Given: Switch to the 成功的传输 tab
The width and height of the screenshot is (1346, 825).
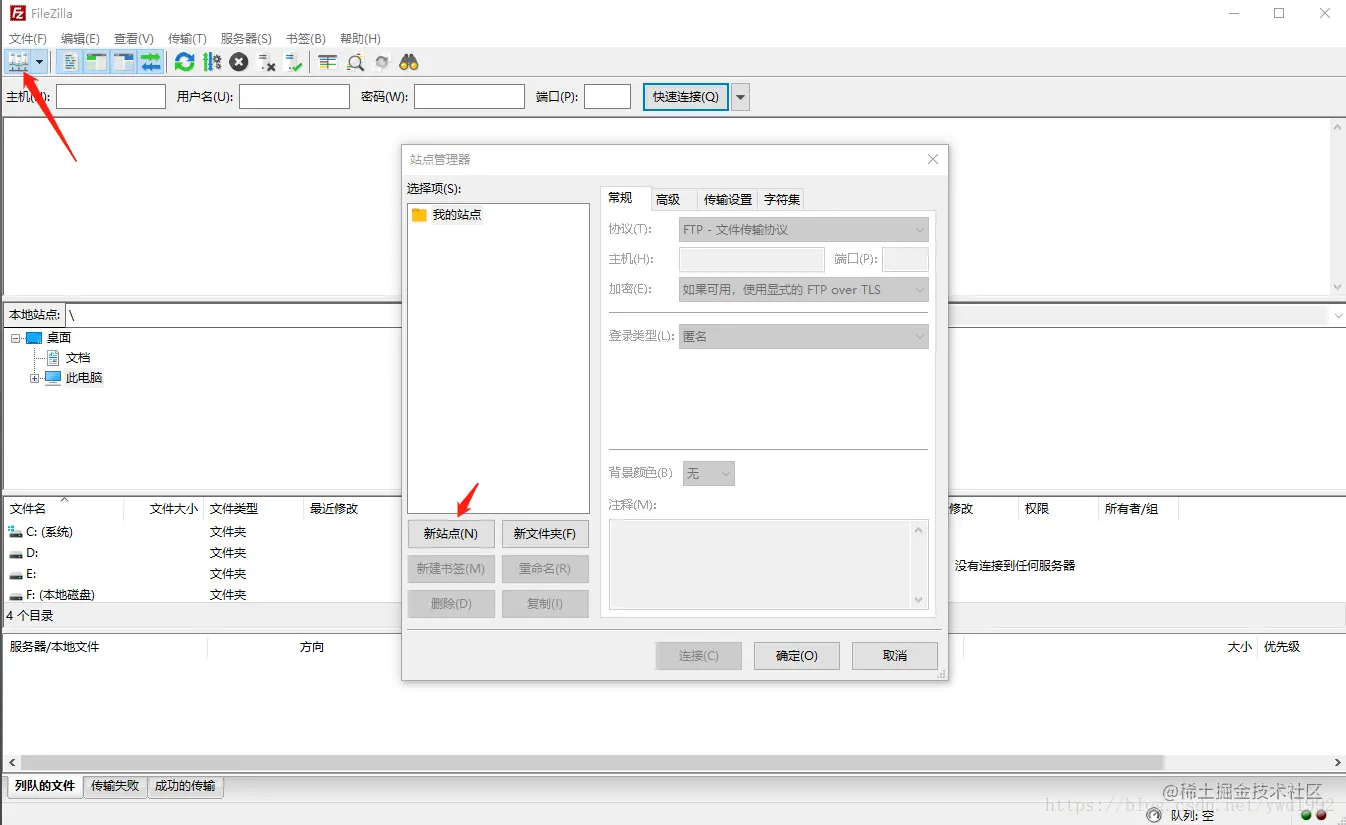Looking at the screenshot, I should [185, 786].
